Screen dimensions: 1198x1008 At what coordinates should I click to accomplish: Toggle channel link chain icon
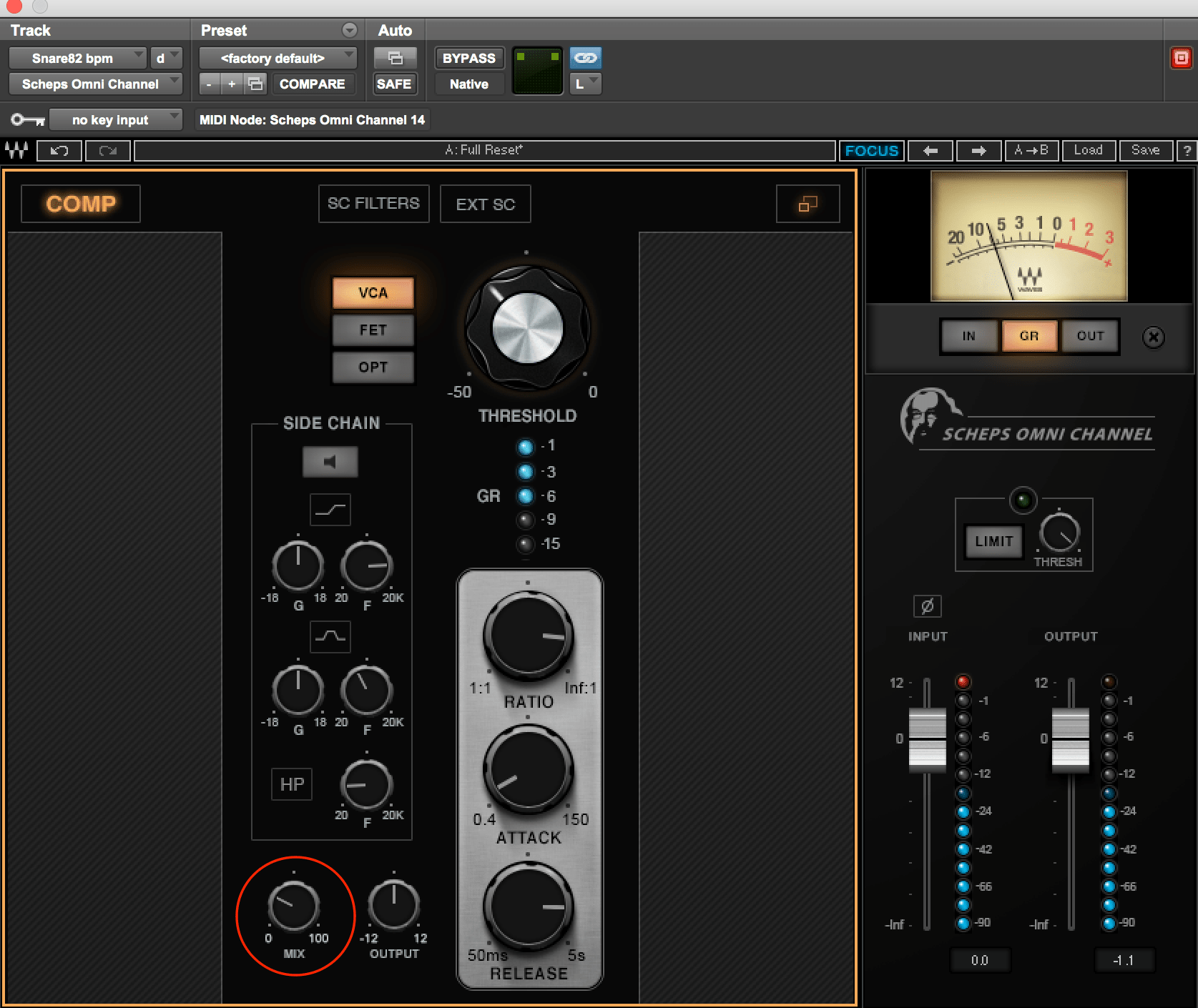click(x=585, y=58)
